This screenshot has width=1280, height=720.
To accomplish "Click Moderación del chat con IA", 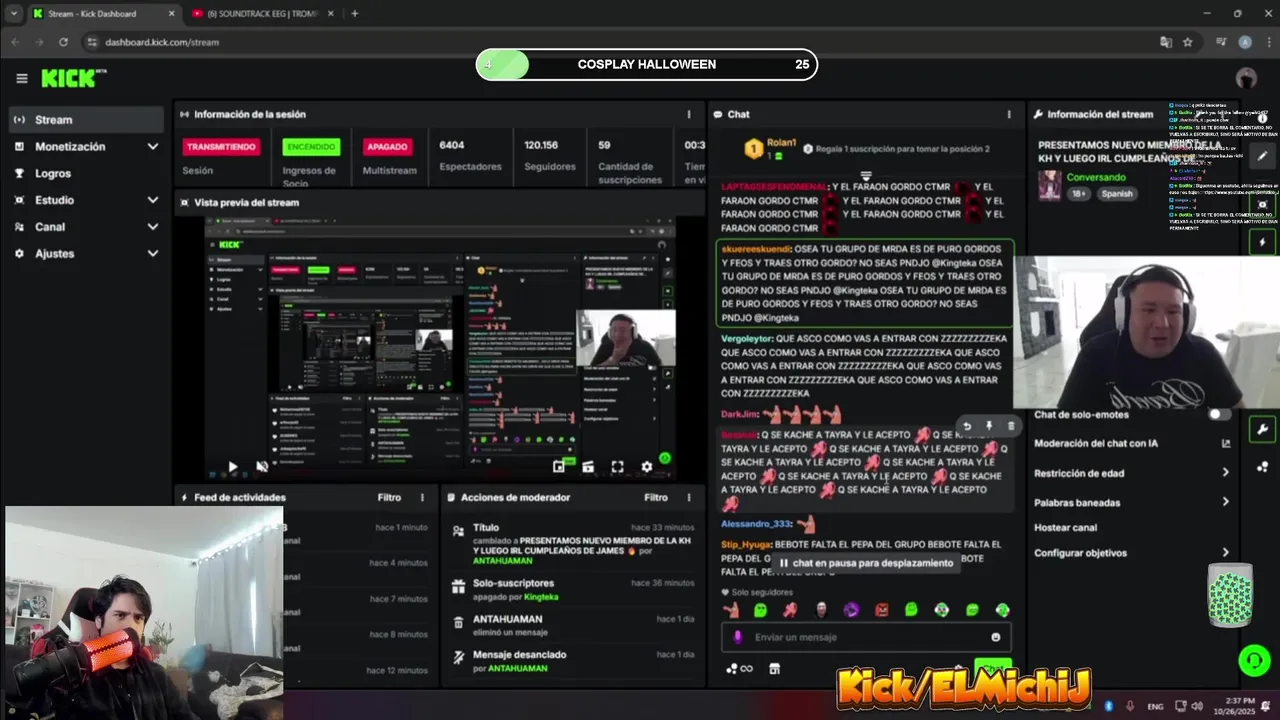I will coord(1096,443).
